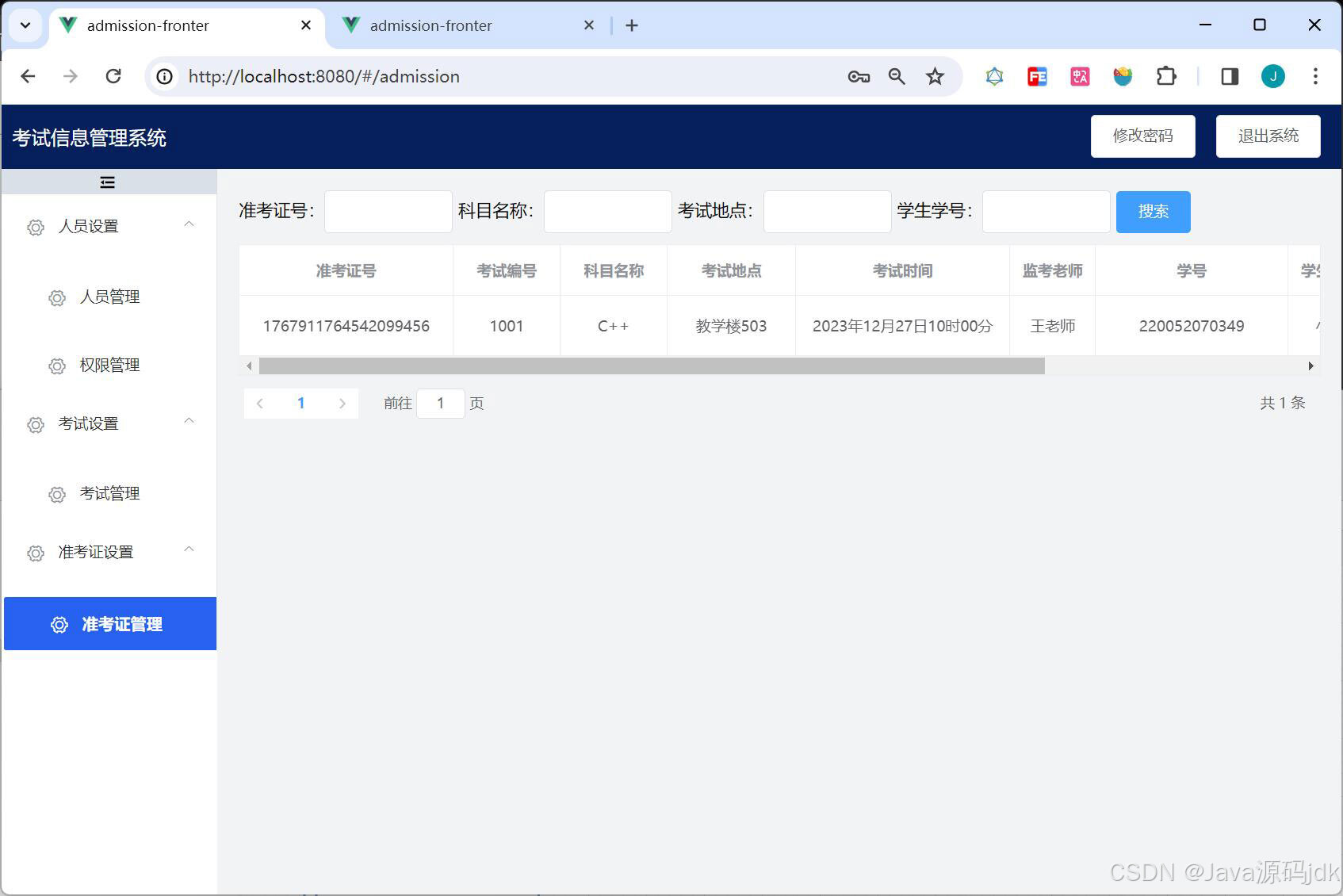The width and height of the screenshot is (1343, 896).
Task: Click the 搜索 search button
Action: pyautogui.click(x=1153, y=212)
